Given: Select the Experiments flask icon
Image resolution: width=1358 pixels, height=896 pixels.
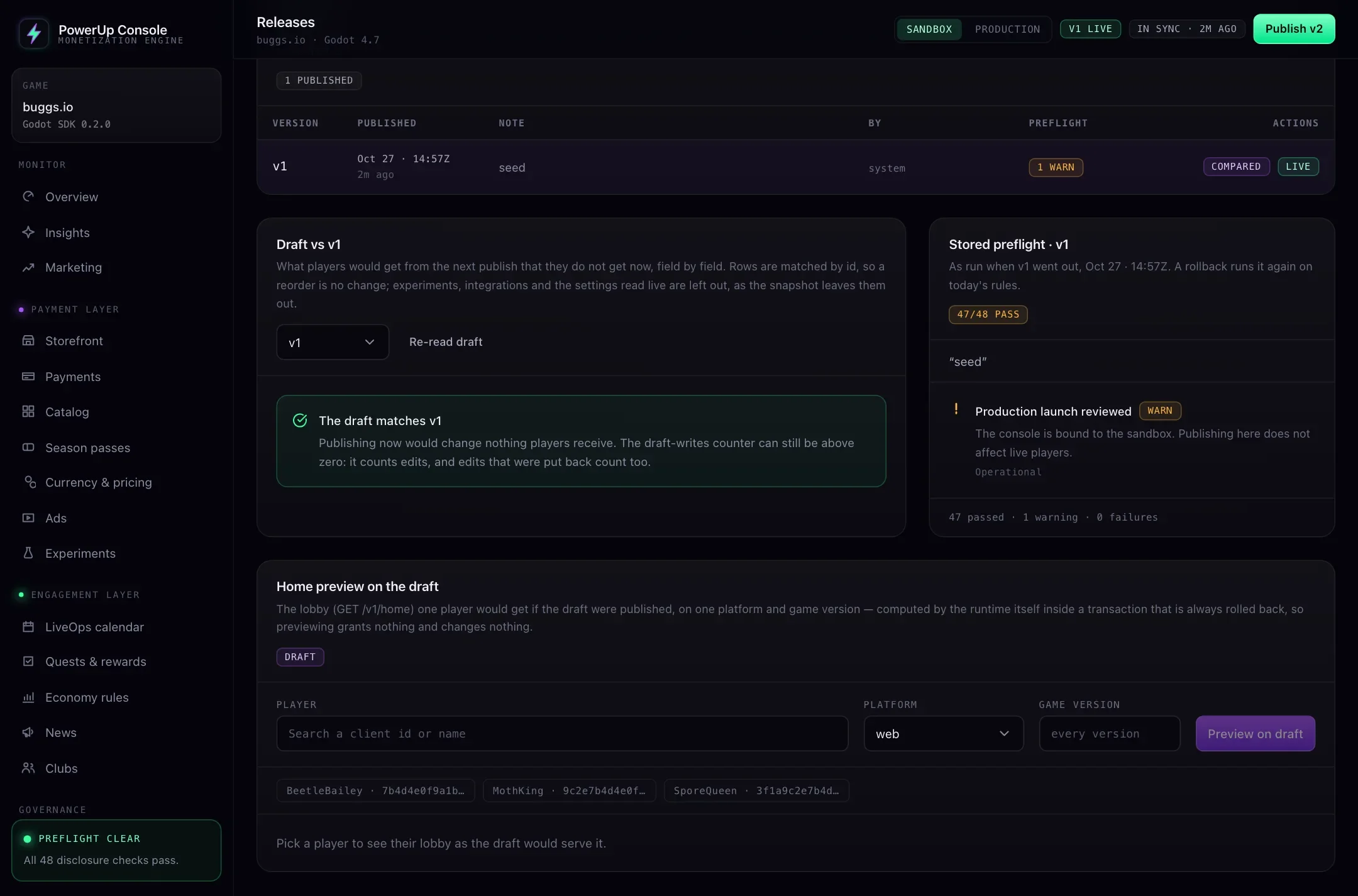Looking at the screenshot, I should tap(28, 553).
